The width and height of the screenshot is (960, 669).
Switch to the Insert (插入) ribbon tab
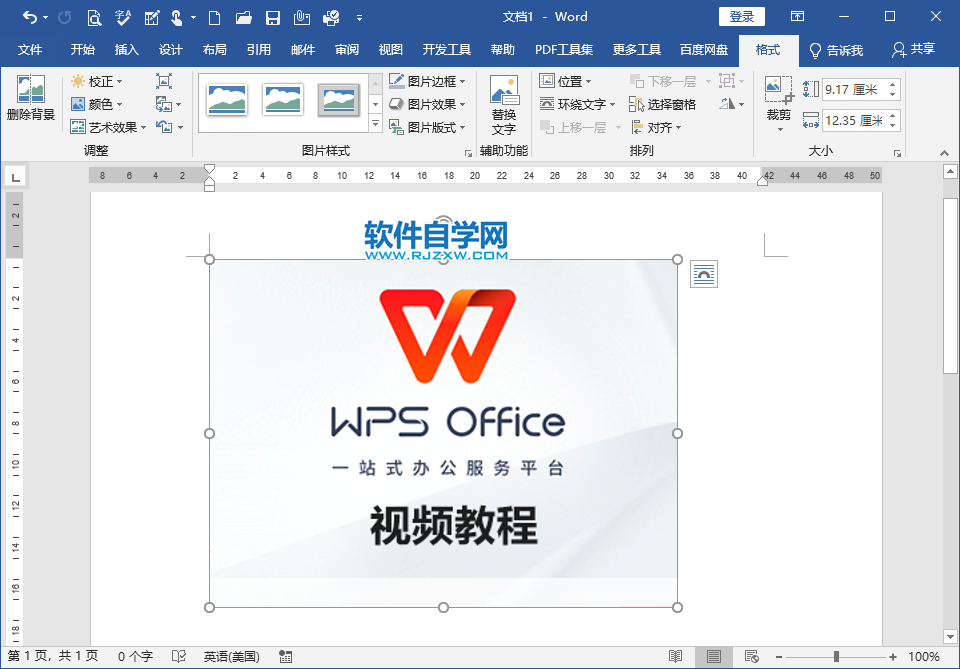tap(126, 48)
